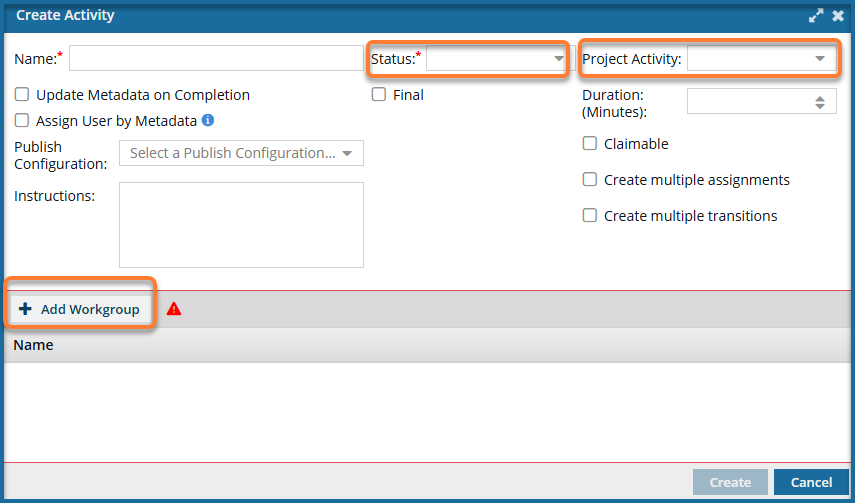Screen dimensions: 855x503
Task: Click the Name column header
Action: pos(33,345)
